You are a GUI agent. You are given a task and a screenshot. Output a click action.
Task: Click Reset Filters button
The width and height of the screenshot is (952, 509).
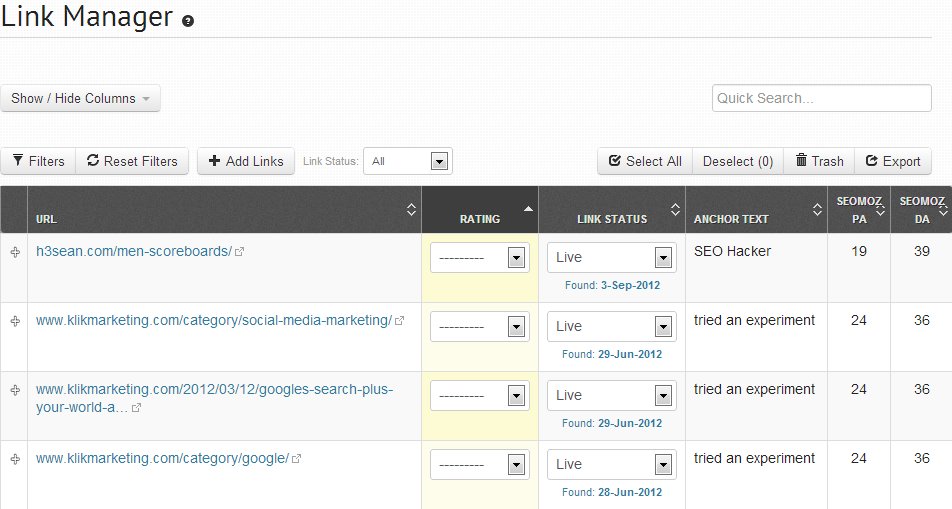click(x=132, y=161)
